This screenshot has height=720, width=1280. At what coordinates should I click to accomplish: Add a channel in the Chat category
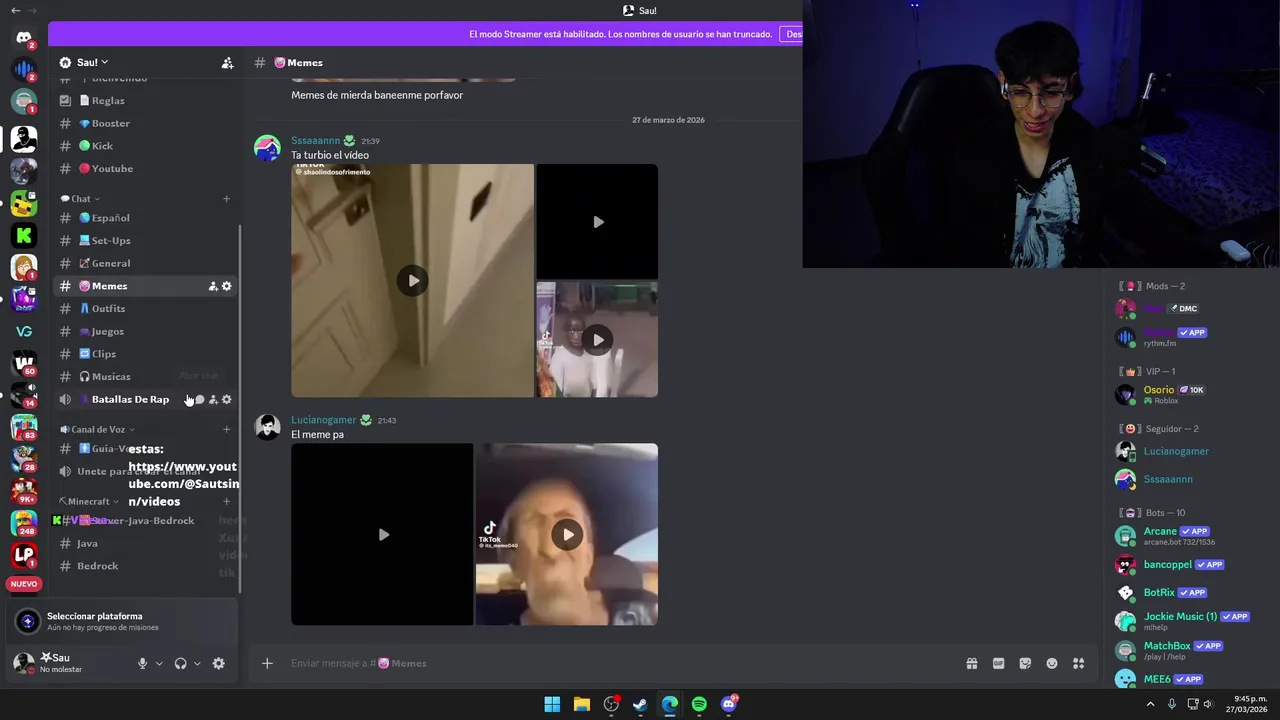[226, 199]
